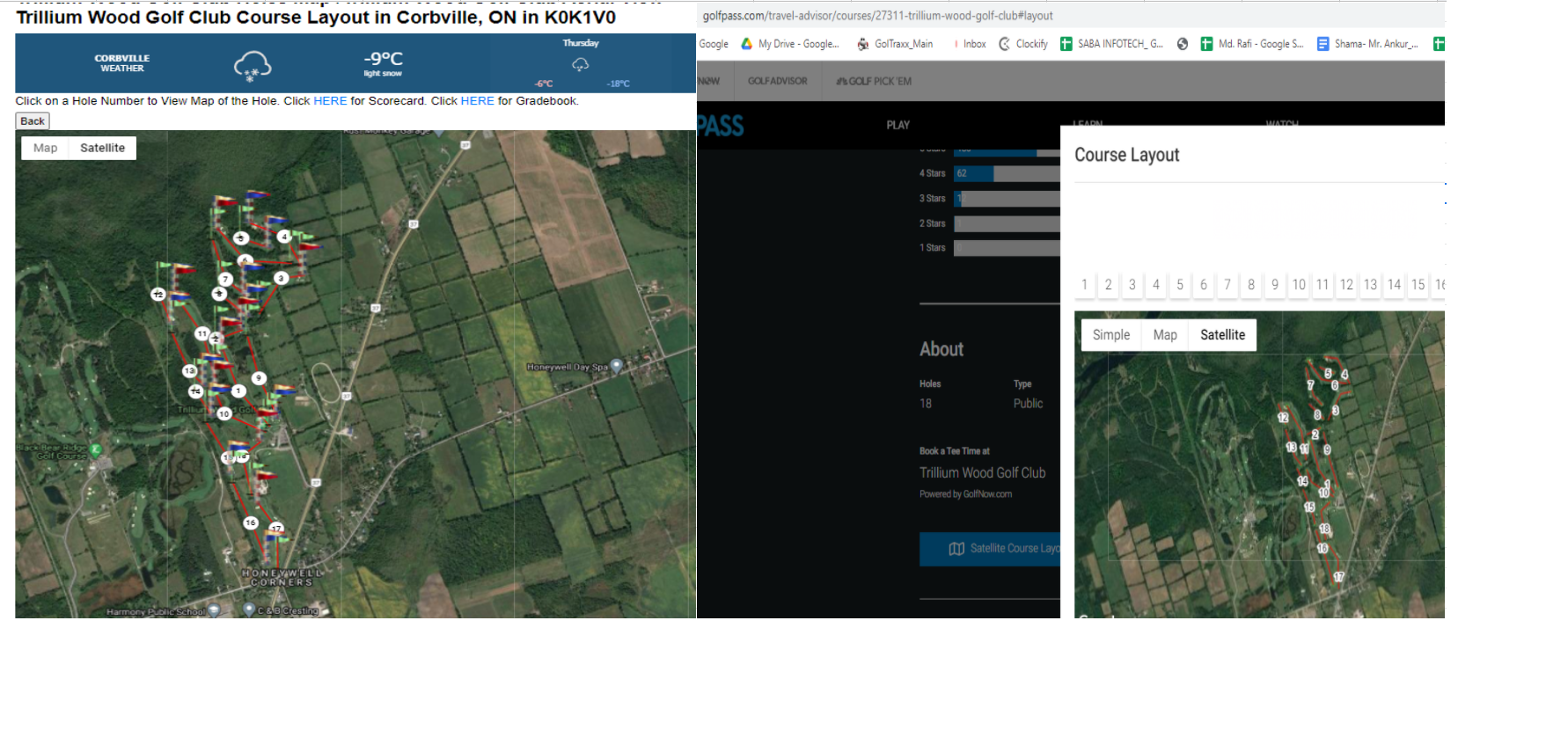Click the Trillium Wood Golf Club booking link
This screenshot has height=752, width=1568.
[x=983, y=473]
